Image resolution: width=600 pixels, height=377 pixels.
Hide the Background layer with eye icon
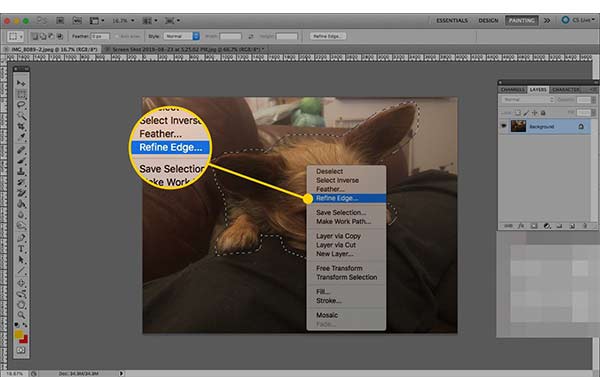[x=504, y=126]
